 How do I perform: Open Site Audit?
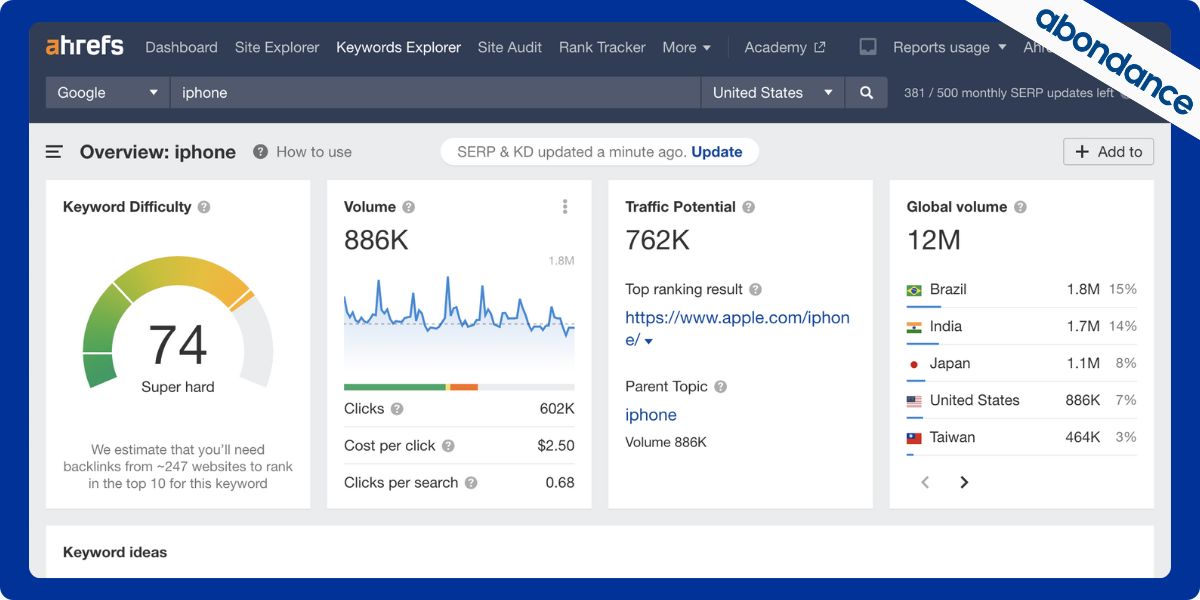click(x=510, y=47)
